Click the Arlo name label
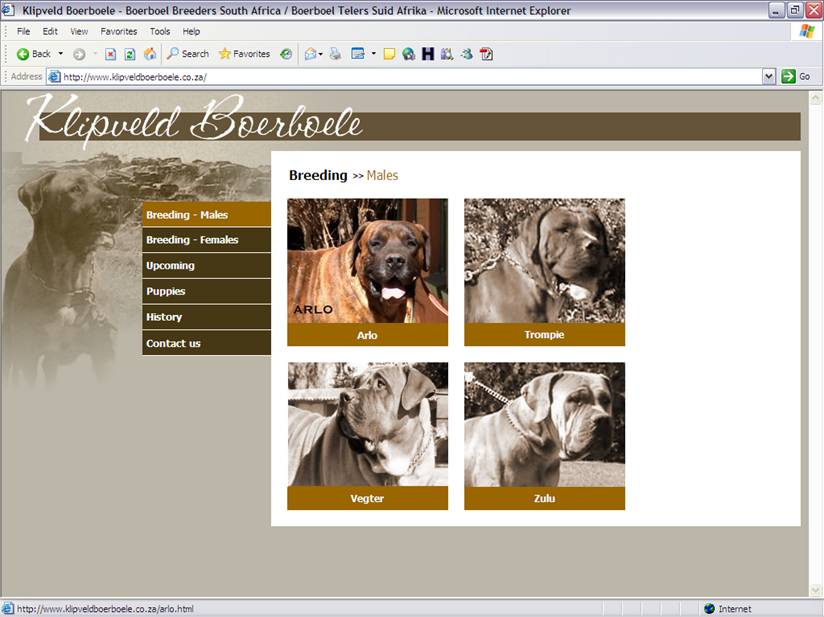Image resolution: width=824 pixels, height=617 pixels. pyautogui.click(x=367, y=335)
